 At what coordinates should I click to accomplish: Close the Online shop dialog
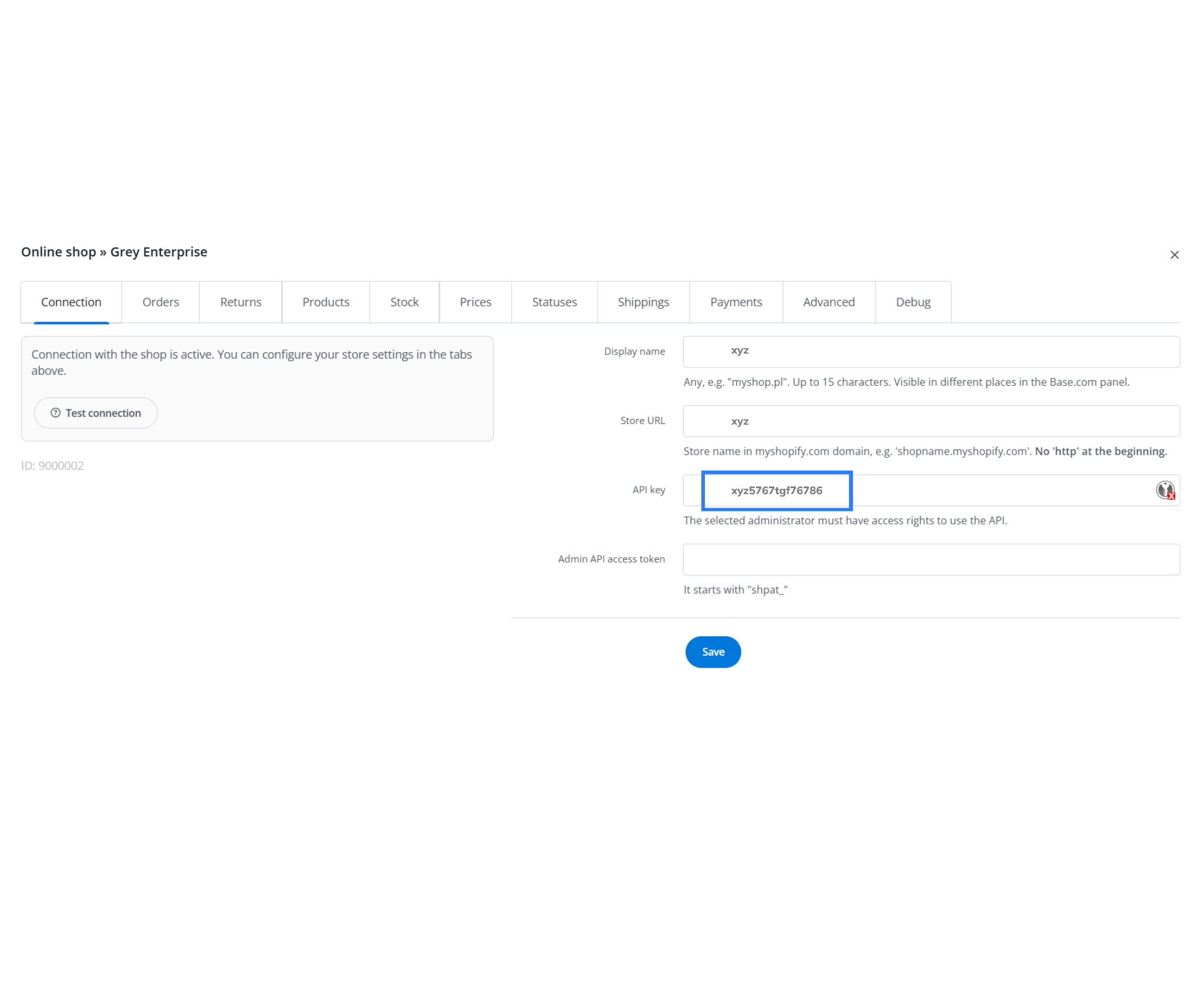click(1174, 255)
